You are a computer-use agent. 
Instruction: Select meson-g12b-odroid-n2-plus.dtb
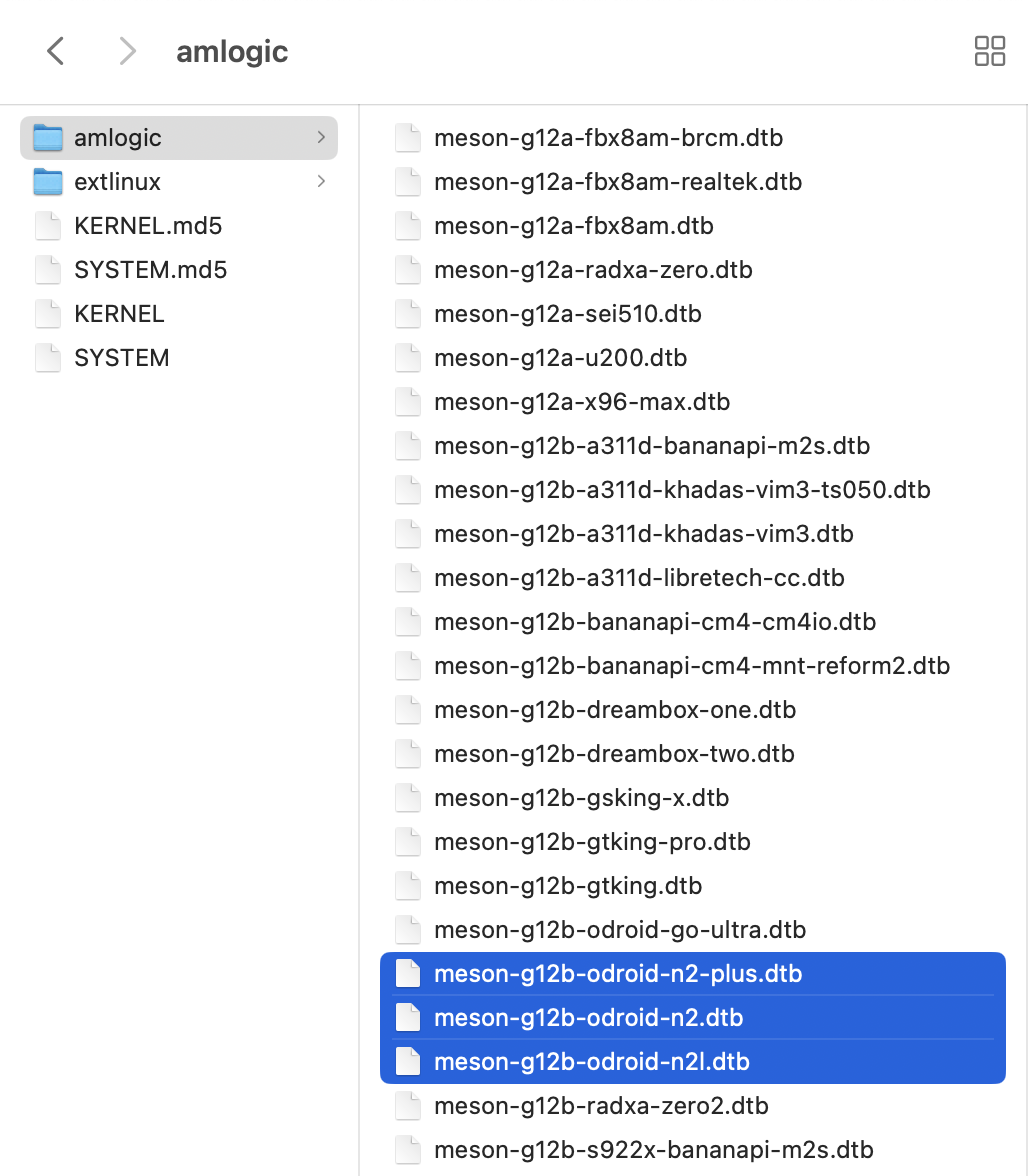click(618, 974)
